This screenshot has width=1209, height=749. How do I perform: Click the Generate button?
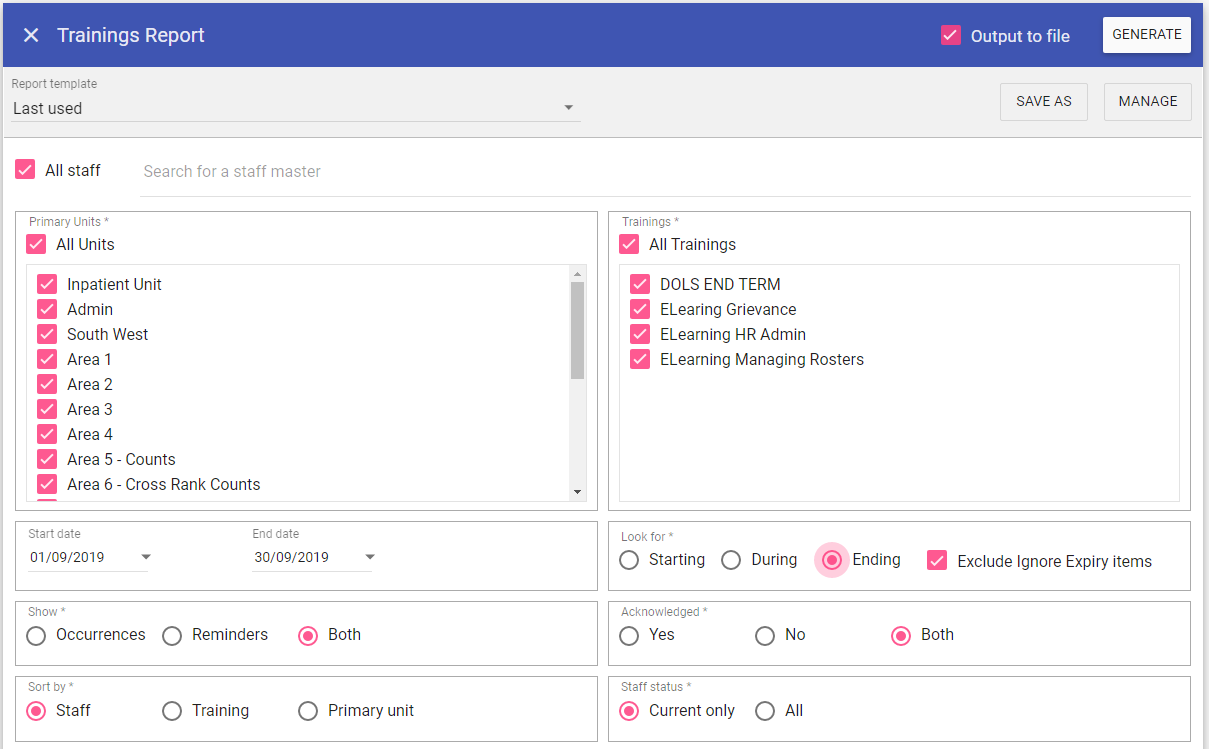pyautogui.click(x=1146, y=34)
